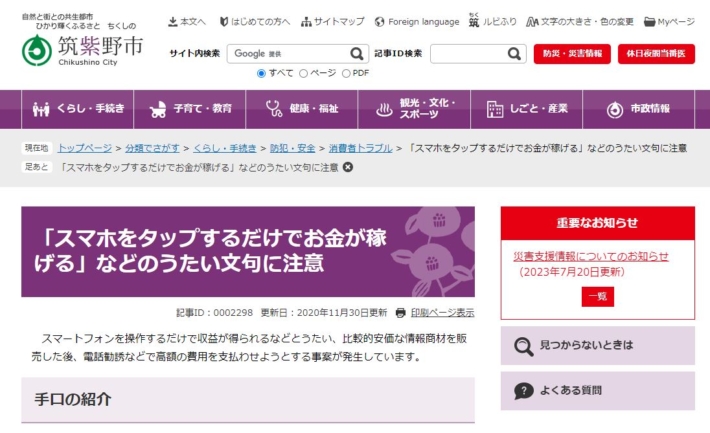
Task: Click the 足あと history page title
Action: (199, 167)
